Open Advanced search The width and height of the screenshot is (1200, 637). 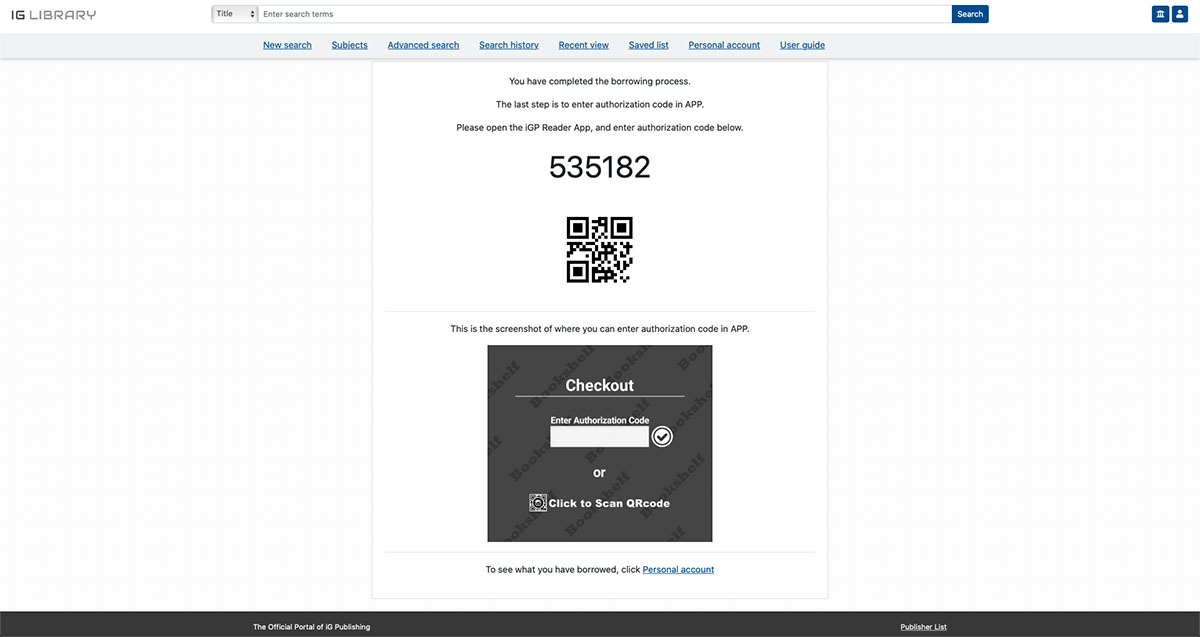point(423,45)
